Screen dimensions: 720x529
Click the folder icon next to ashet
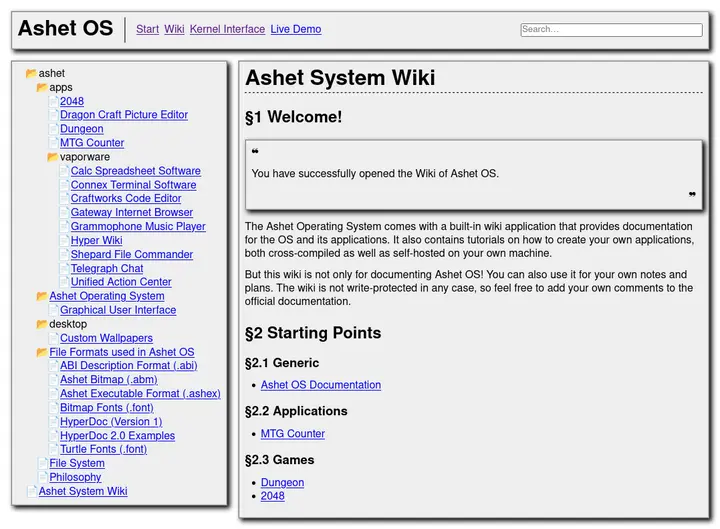tap(31, 73)
